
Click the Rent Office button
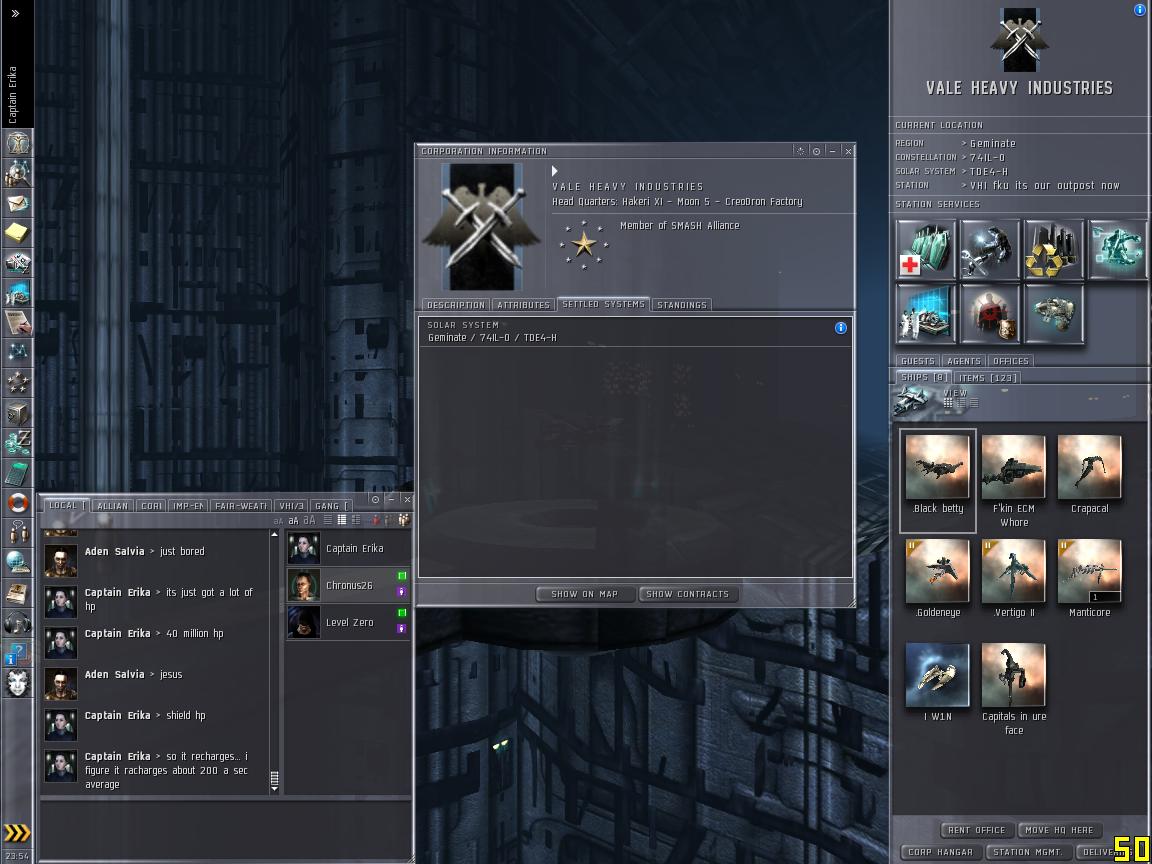click(x=976, y=829)
